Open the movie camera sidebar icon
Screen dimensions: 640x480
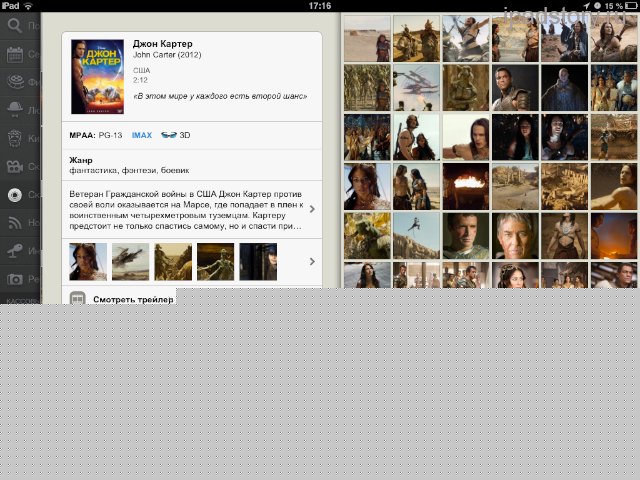point(15,167)
